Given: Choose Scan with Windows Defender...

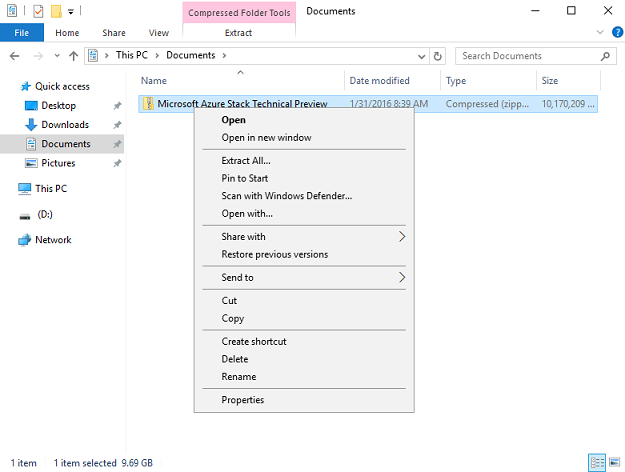Looking at the screenshot, I should 304,196.
